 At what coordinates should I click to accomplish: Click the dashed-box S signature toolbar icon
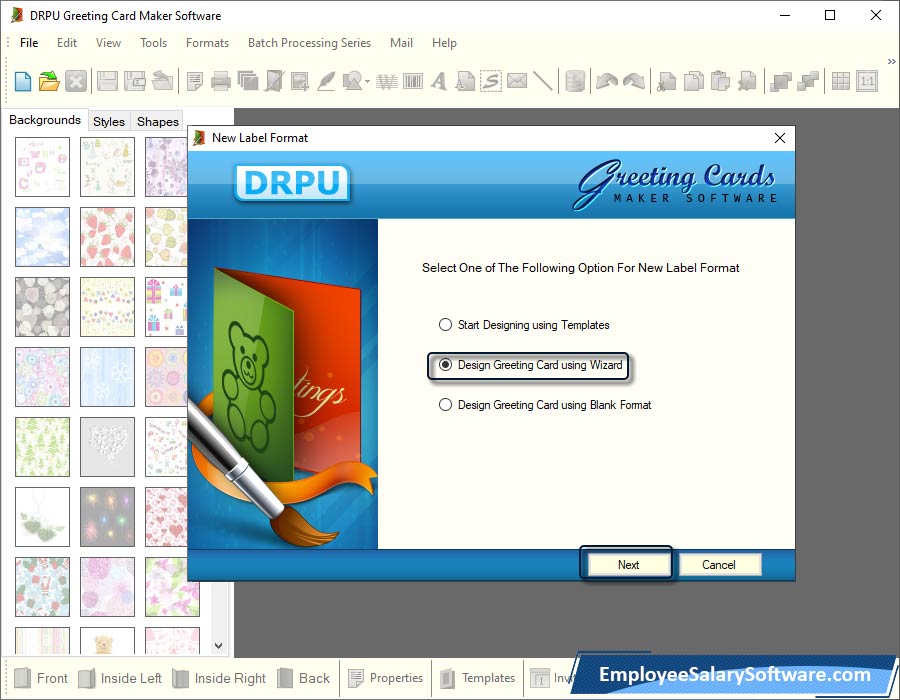(x=491, y=81)
